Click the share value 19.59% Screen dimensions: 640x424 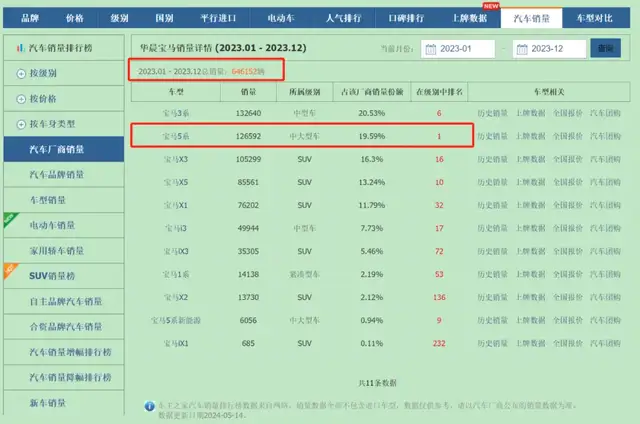pyautogui.click(x=372, y=136)
